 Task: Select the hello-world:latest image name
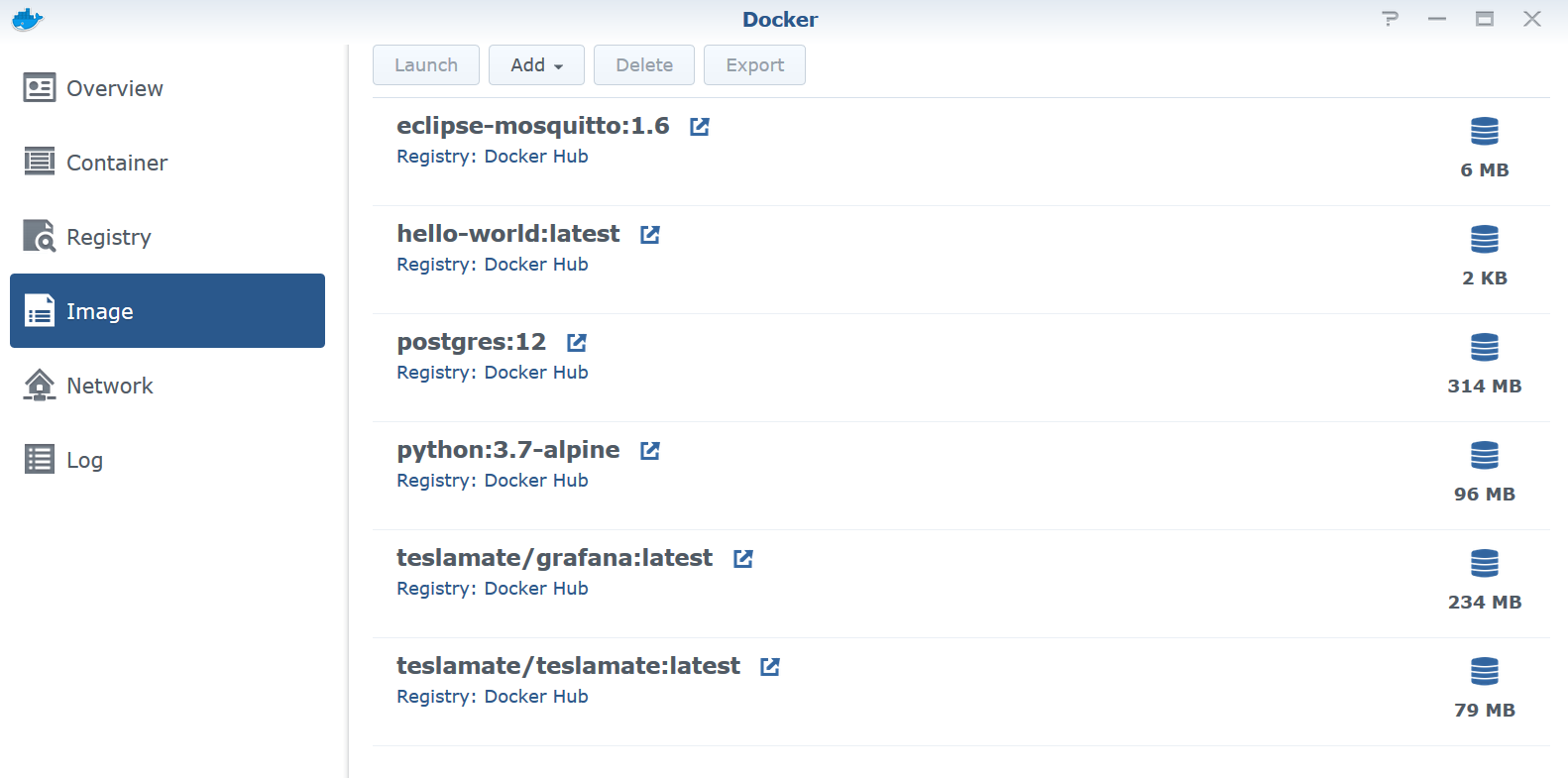pos(508,234)
